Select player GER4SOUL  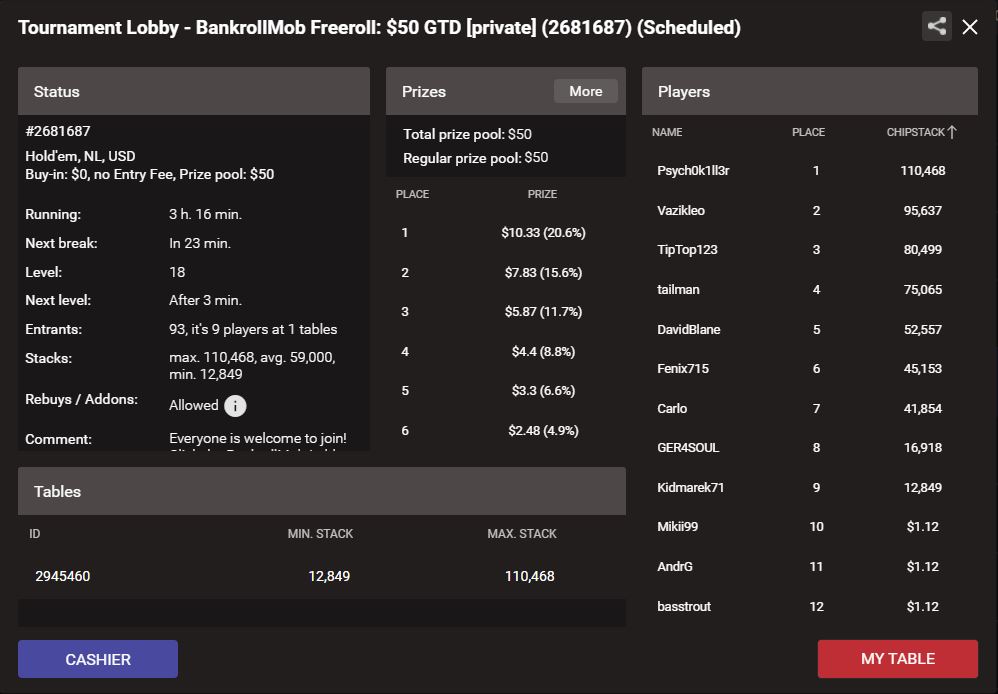(x=688, y=448)
